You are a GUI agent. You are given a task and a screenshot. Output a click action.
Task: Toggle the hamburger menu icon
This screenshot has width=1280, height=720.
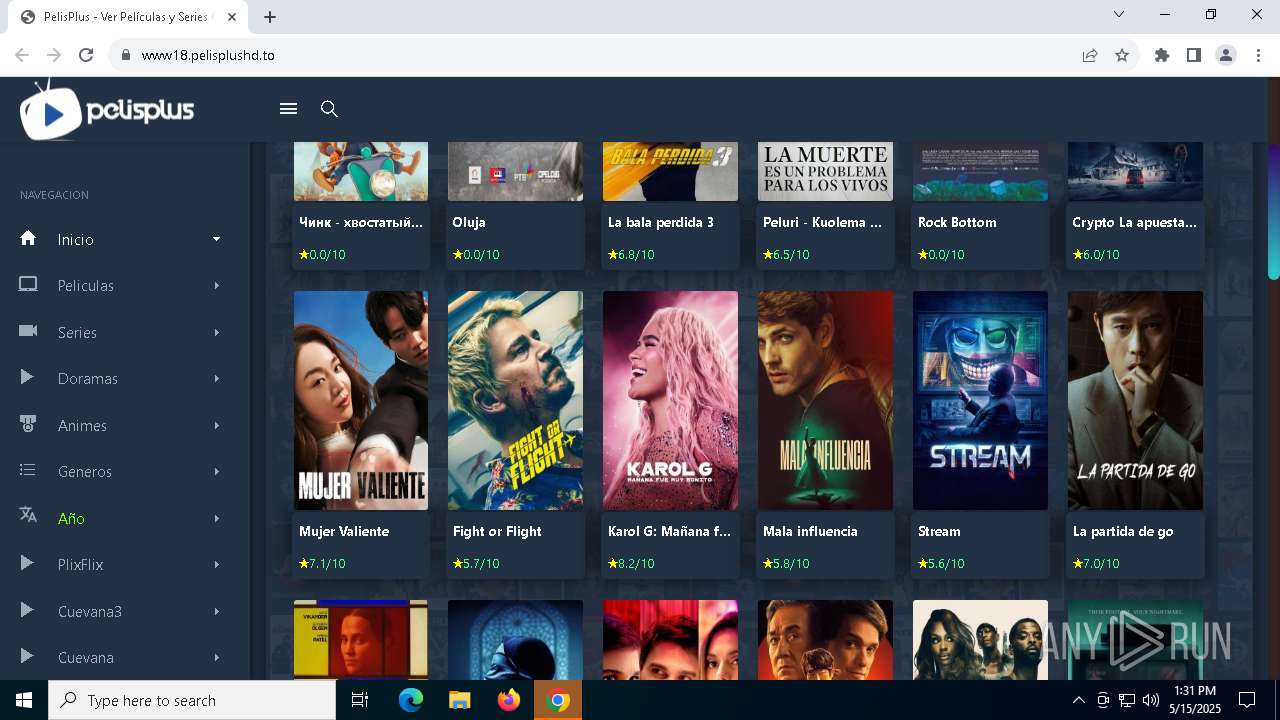pos(288,109)
